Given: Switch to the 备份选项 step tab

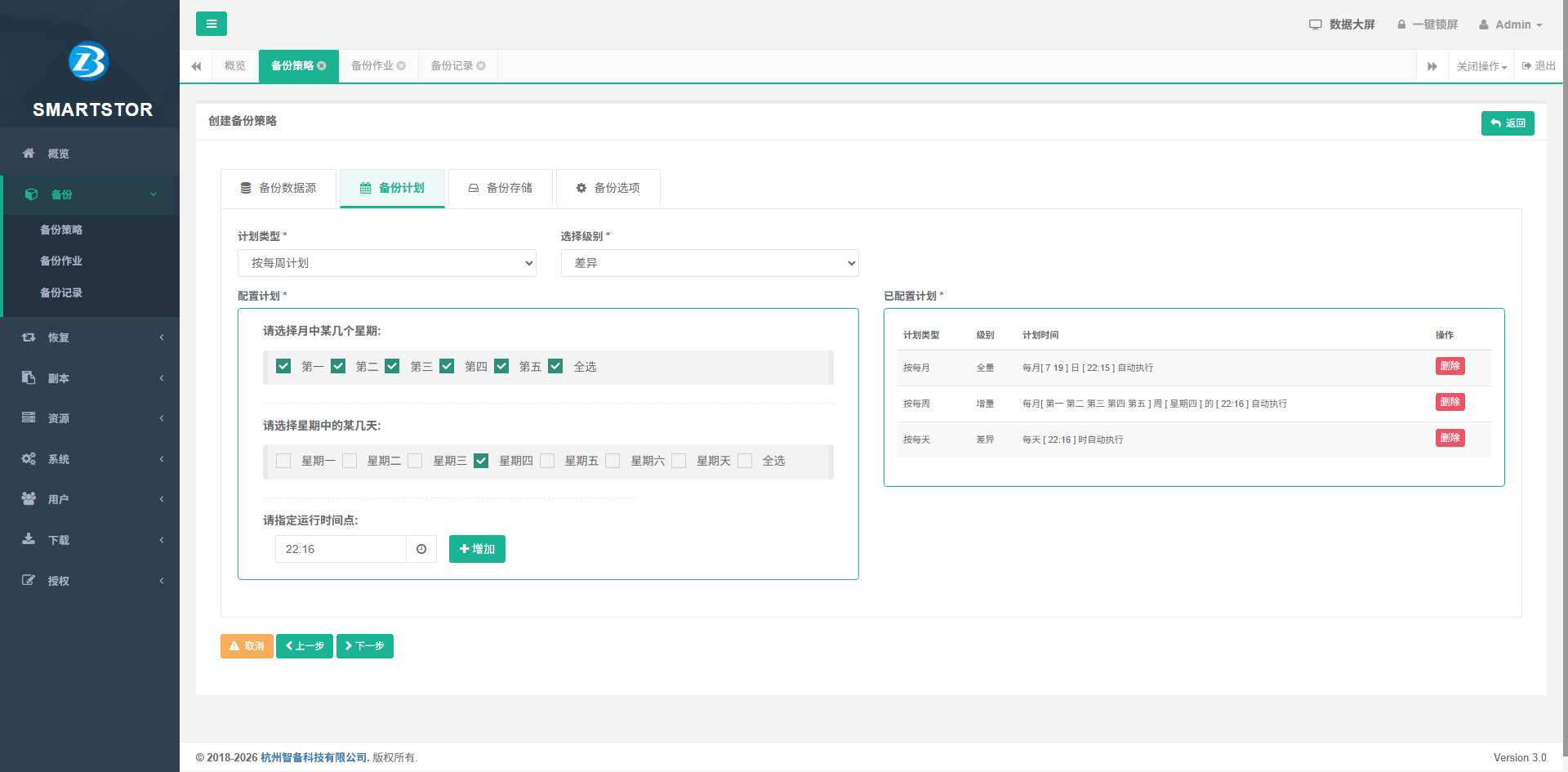Looking at the screenshot, I should (608, 189).
